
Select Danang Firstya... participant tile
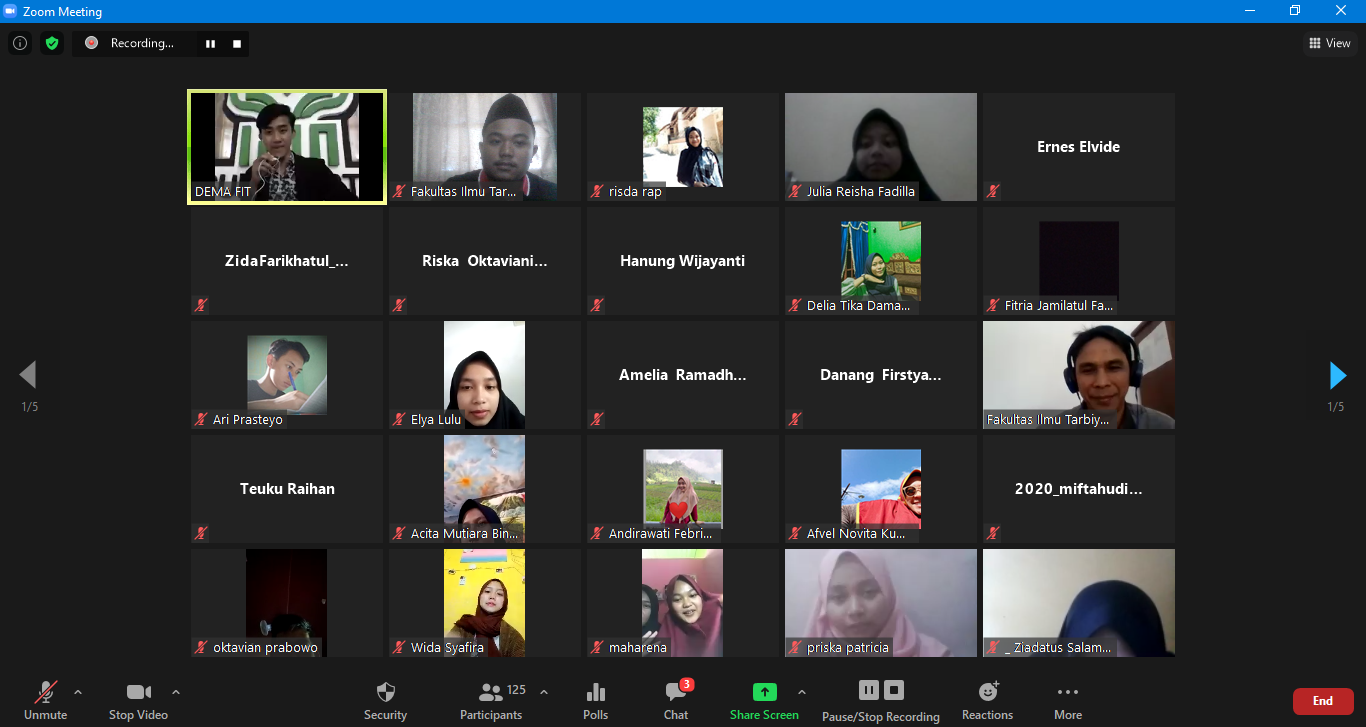click(x=881, y=375)
